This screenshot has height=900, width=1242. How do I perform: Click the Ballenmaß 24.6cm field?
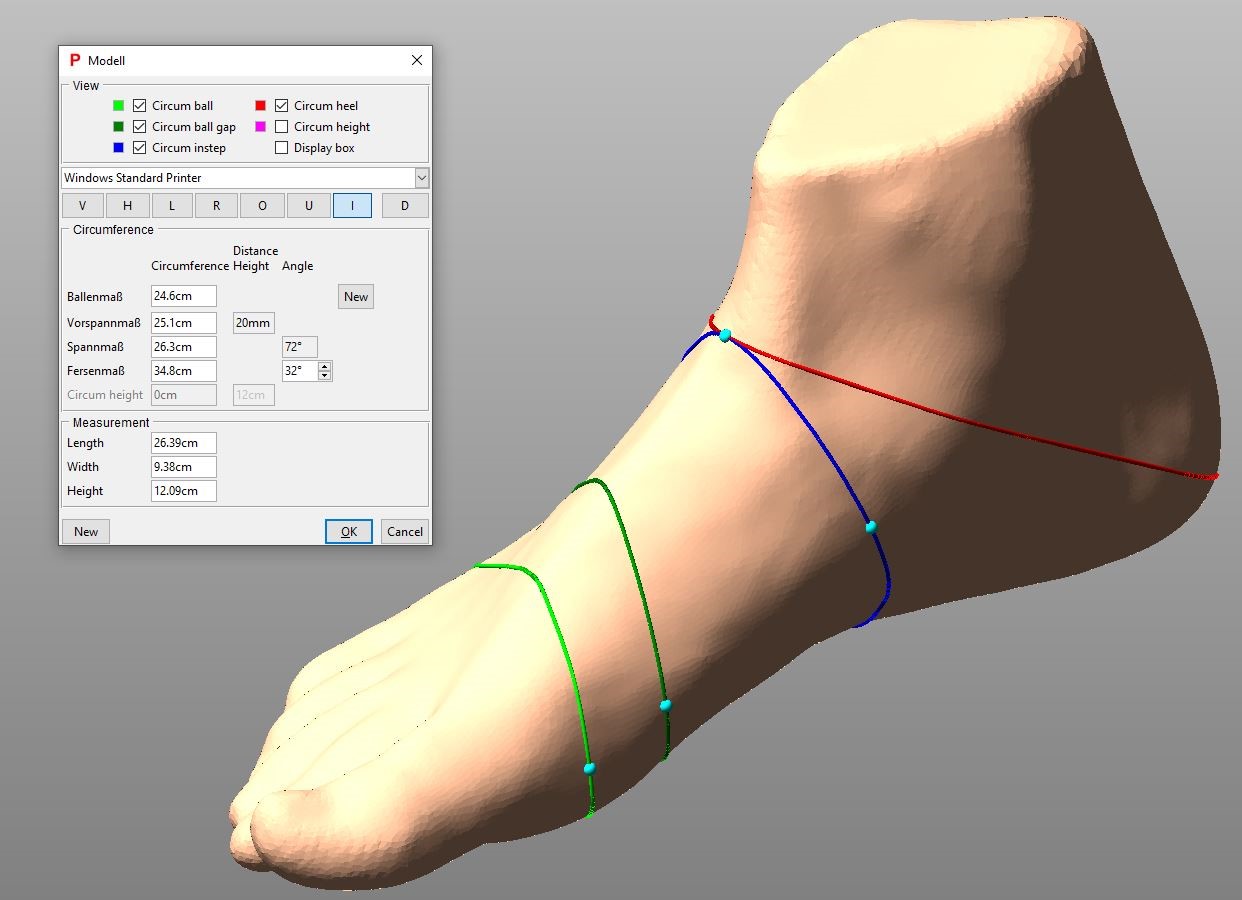pos(184,296)
